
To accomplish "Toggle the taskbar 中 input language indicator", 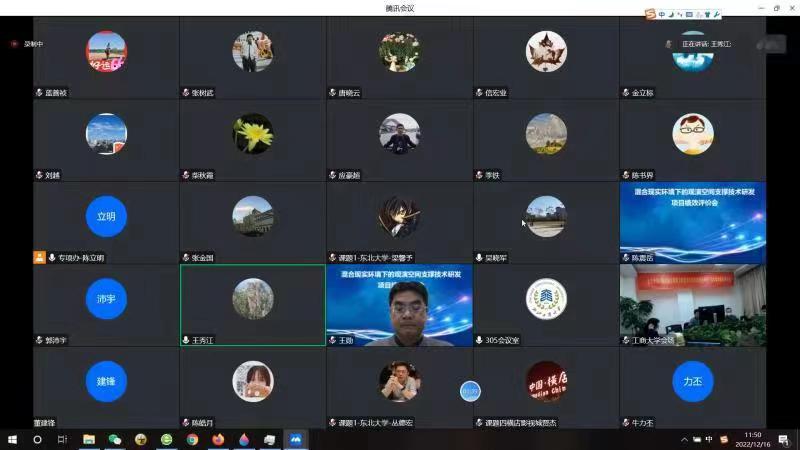I will (709, 439).
